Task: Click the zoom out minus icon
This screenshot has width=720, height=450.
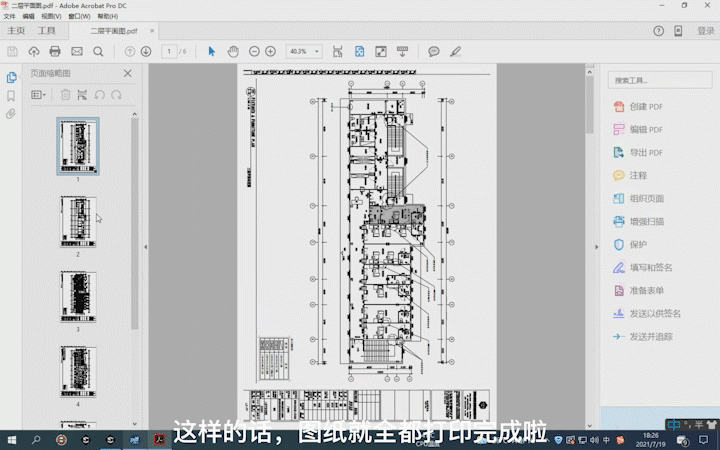Action: [254, 51]
